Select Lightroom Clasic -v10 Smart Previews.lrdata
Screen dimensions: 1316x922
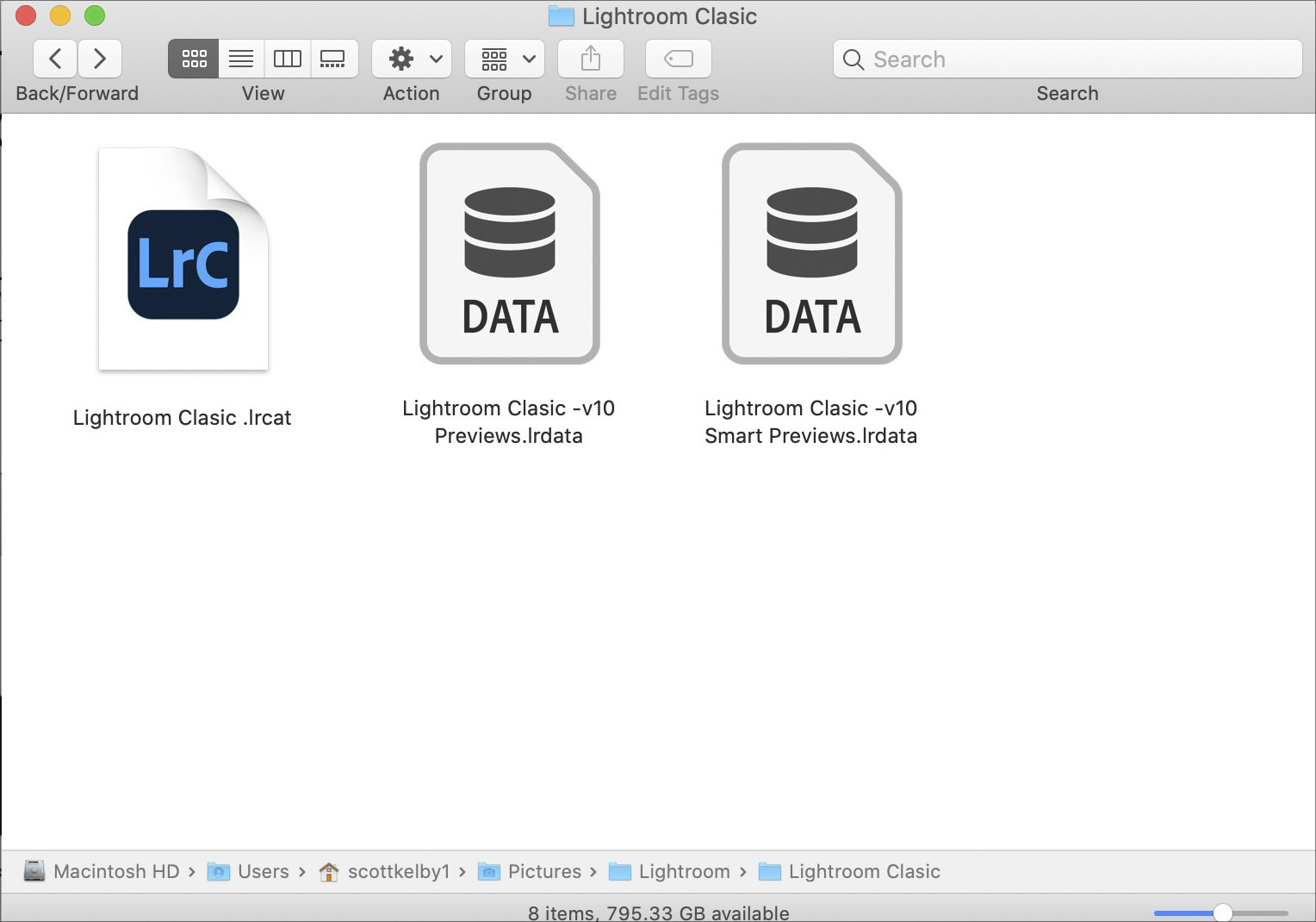(810, 252)
